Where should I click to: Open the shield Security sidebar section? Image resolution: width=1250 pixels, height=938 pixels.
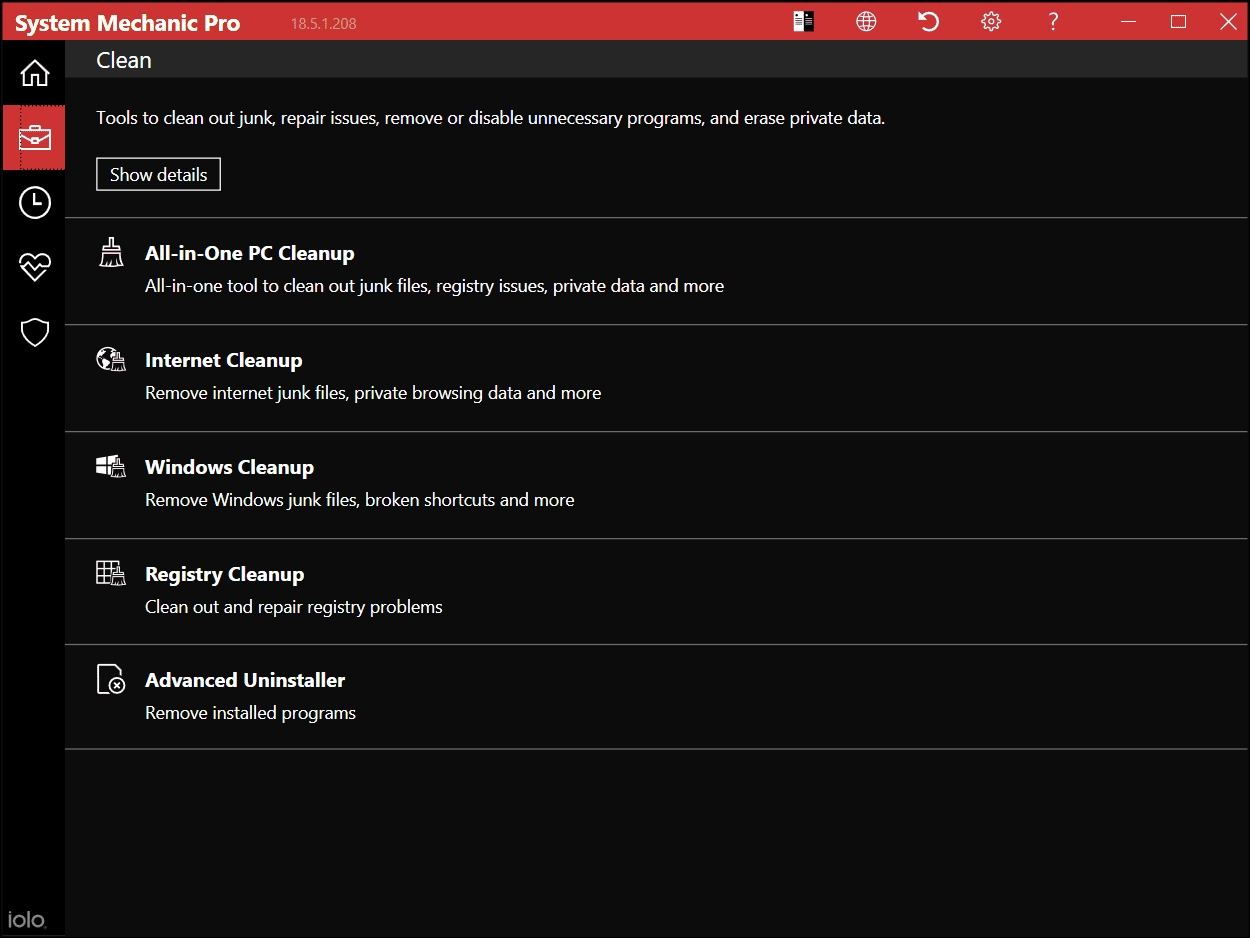(34, 332)
